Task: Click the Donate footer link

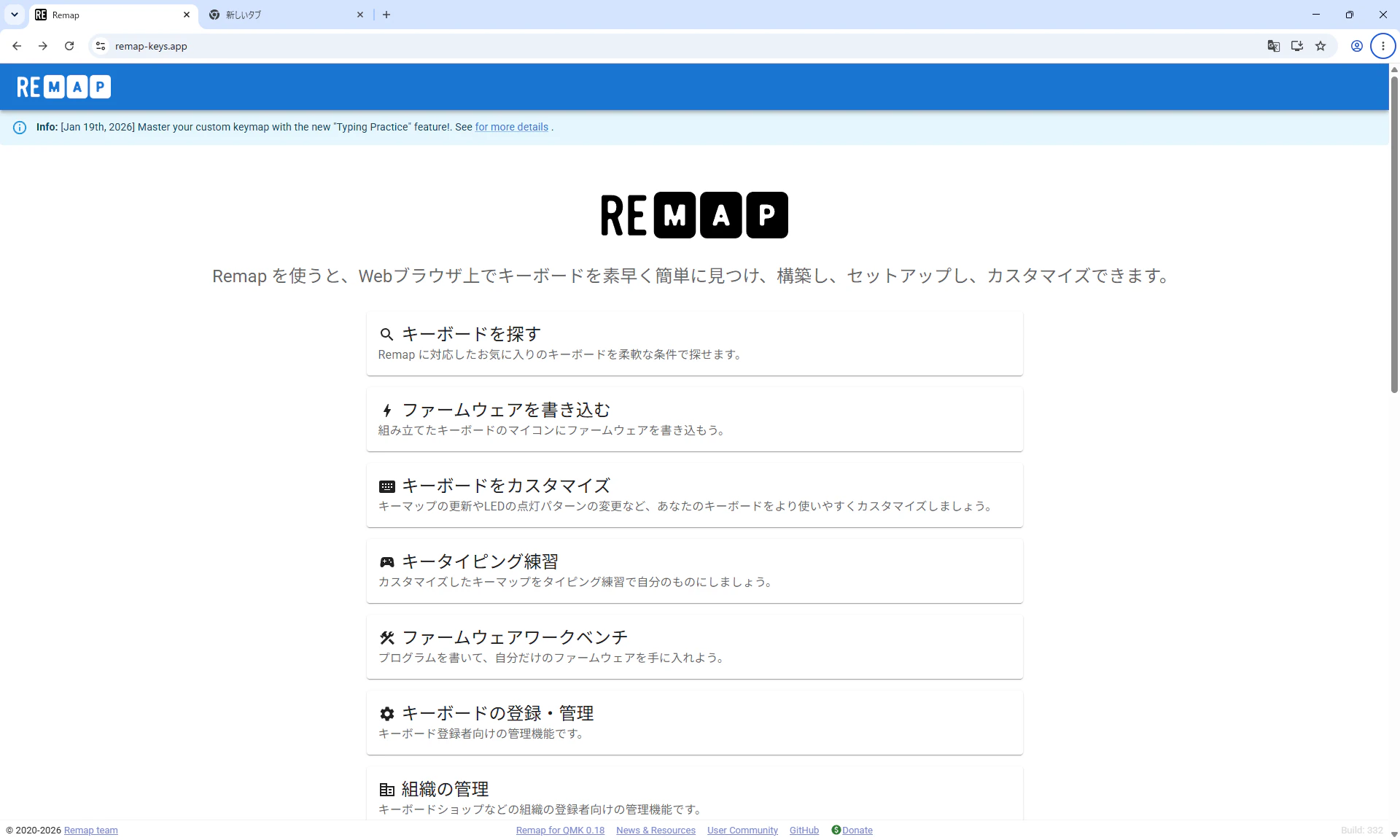Action: click(x=857, y=831)
